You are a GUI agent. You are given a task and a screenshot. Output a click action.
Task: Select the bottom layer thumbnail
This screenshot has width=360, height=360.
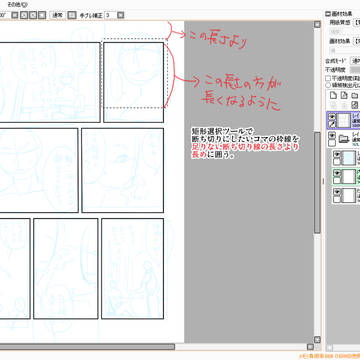pyautogui.click(x=349, y=196)
